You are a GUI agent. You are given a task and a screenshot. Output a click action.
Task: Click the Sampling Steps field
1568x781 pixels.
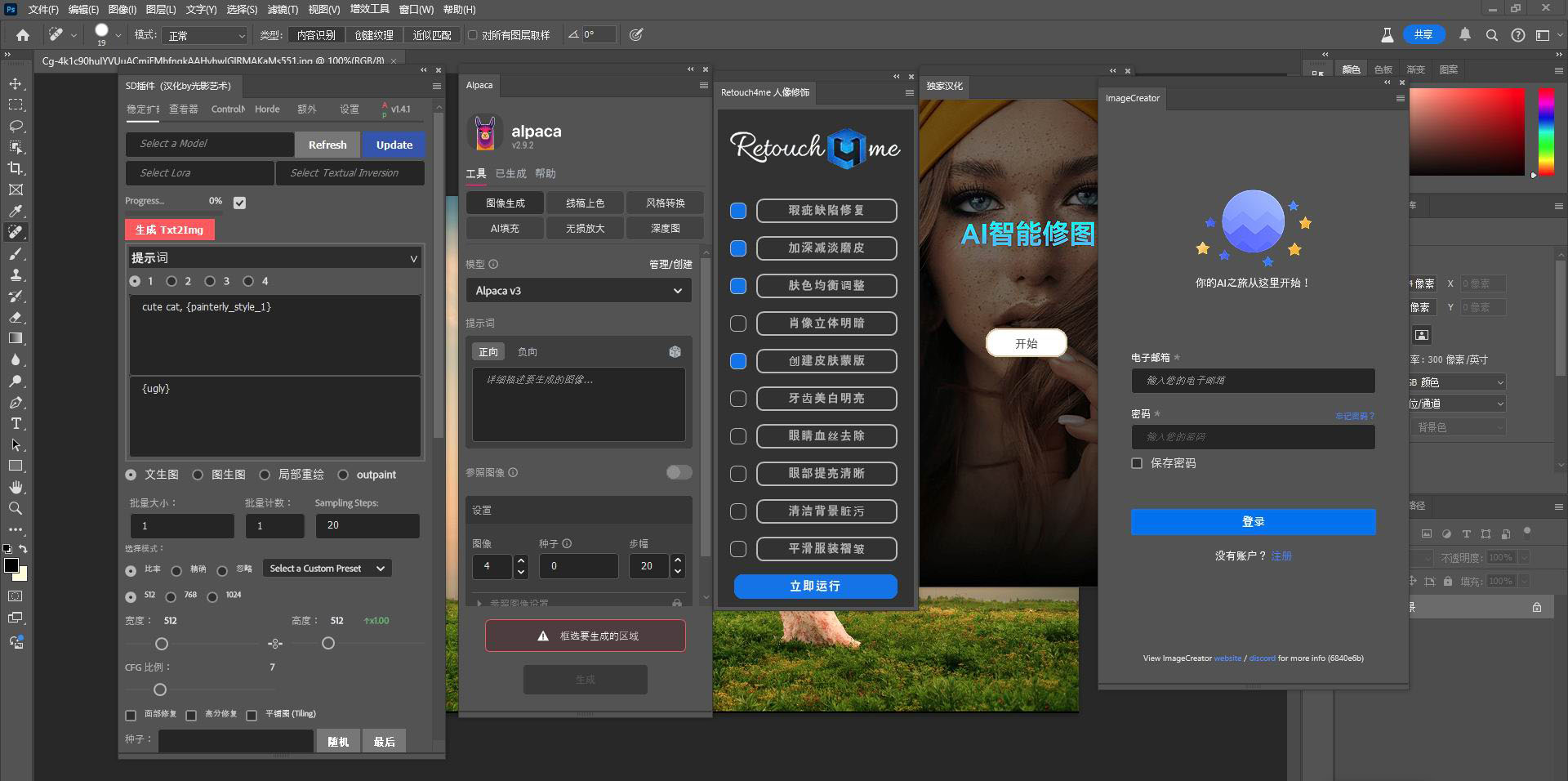click(367, 525)
